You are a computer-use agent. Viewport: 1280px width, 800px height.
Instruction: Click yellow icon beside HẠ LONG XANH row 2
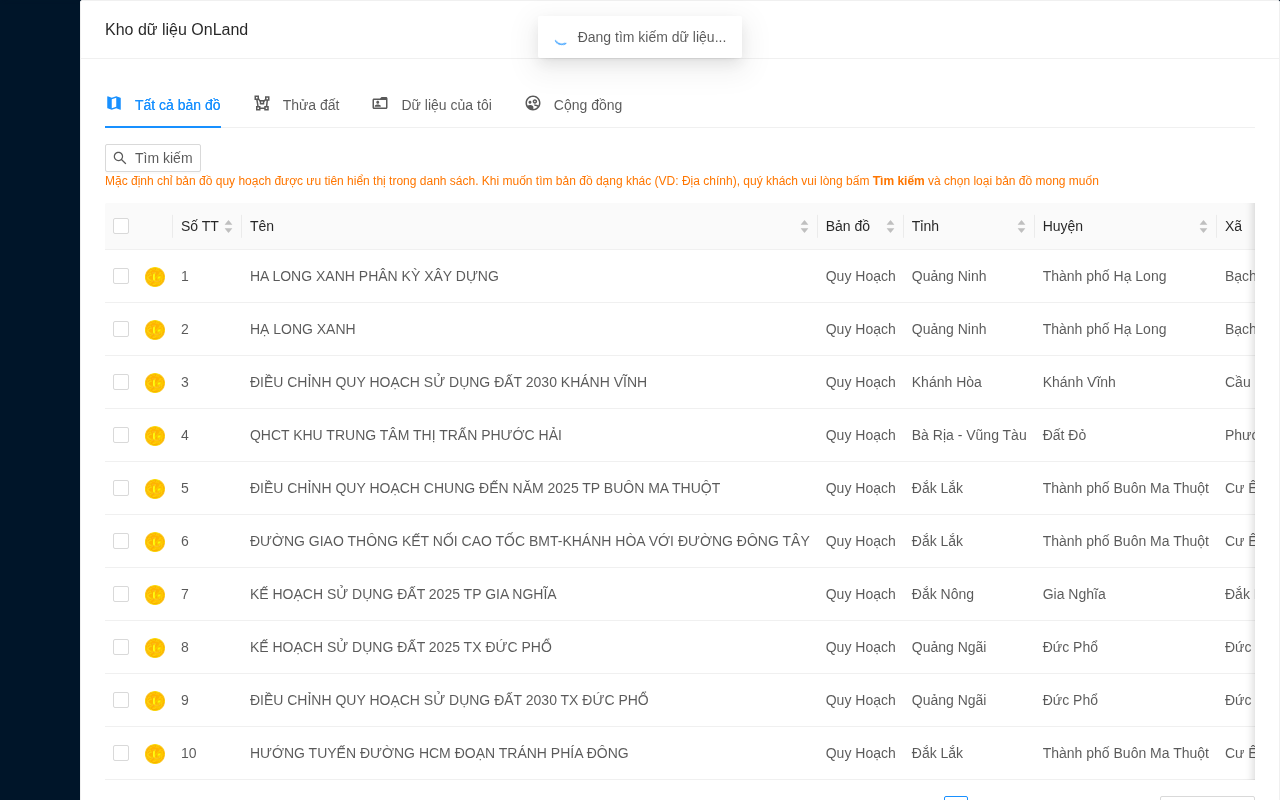point(155,330)
